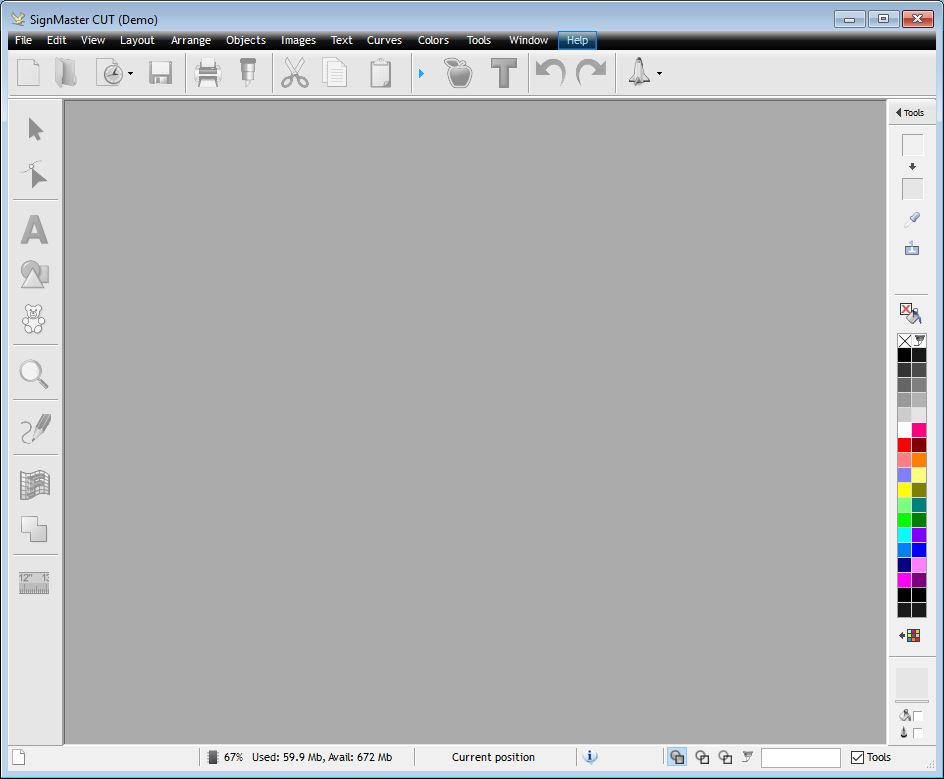The image size is (944, 779).
Task: Select the letter A text tool
Action: click(x=34, y=230)
